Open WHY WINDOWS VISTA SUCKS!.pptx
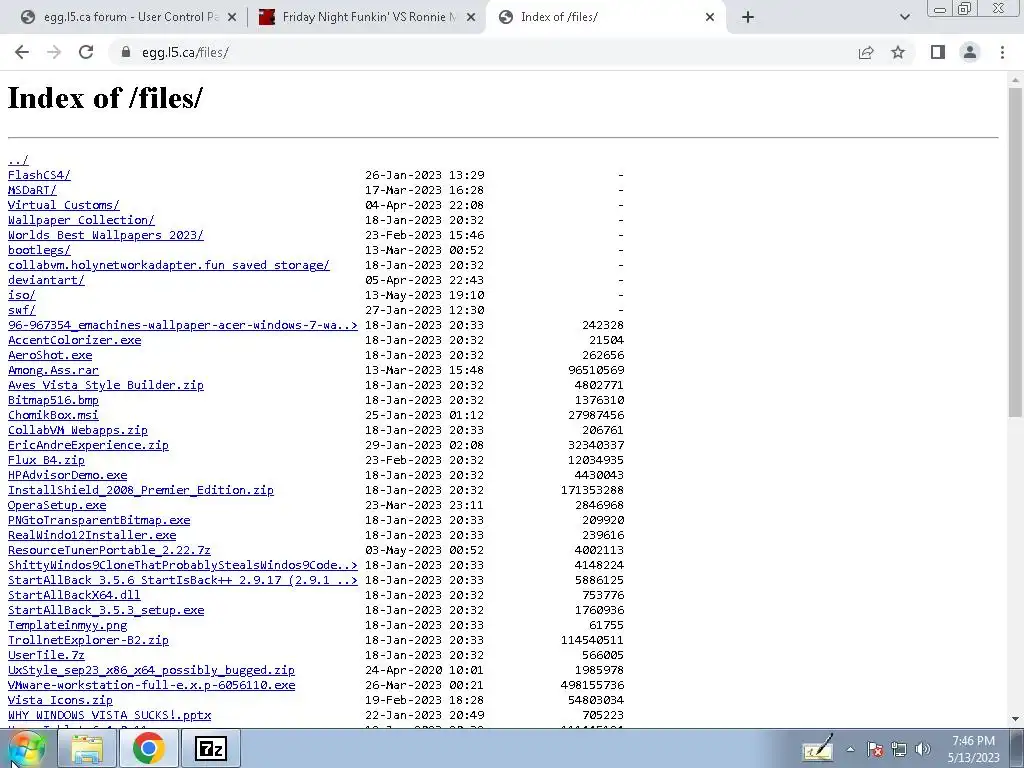This screenshot has height=768, width=1024. coord(109,716)
